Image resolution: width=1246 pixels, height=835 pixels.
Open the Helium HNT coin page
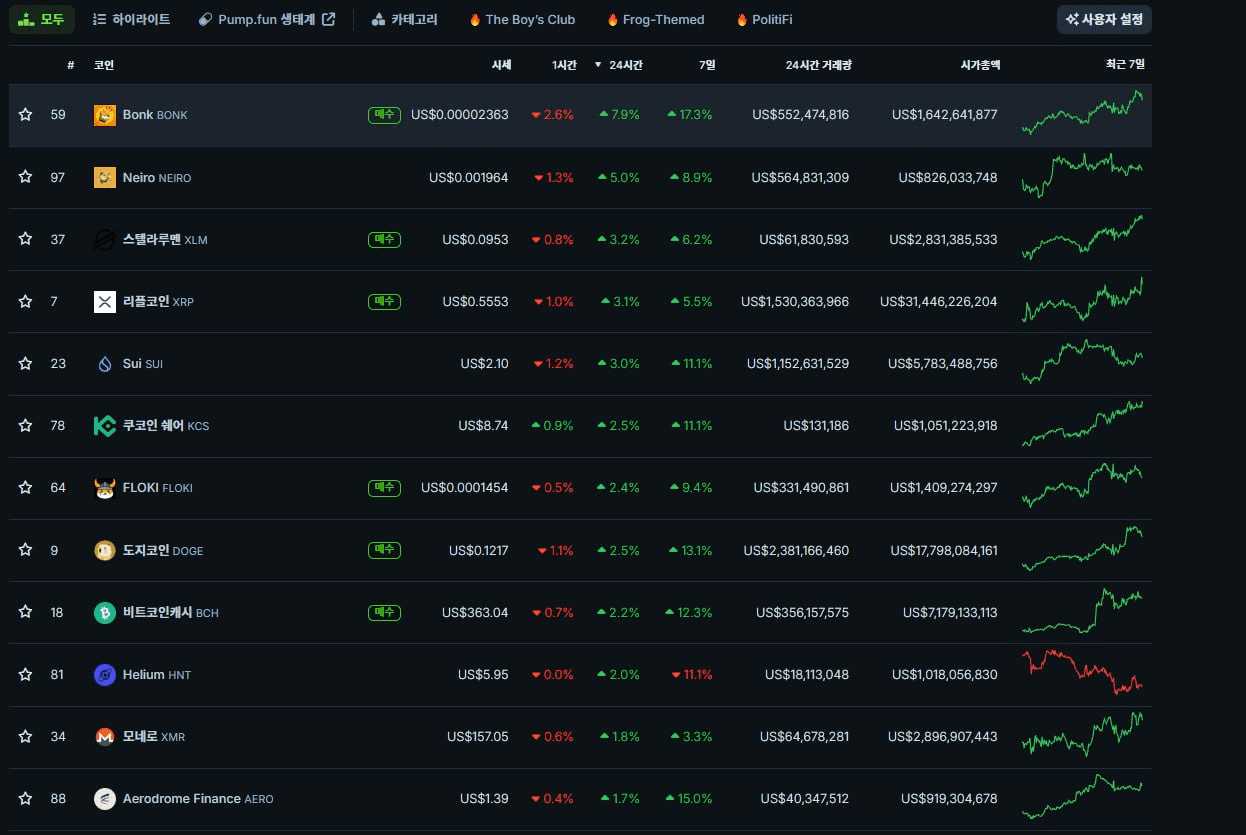(x=156, y=675)
